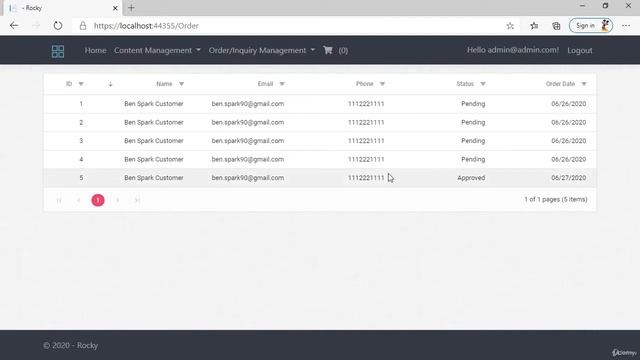Click the lock icon in address bar
The height and width of the screenshot is (360, 640).
click(83, 26)
